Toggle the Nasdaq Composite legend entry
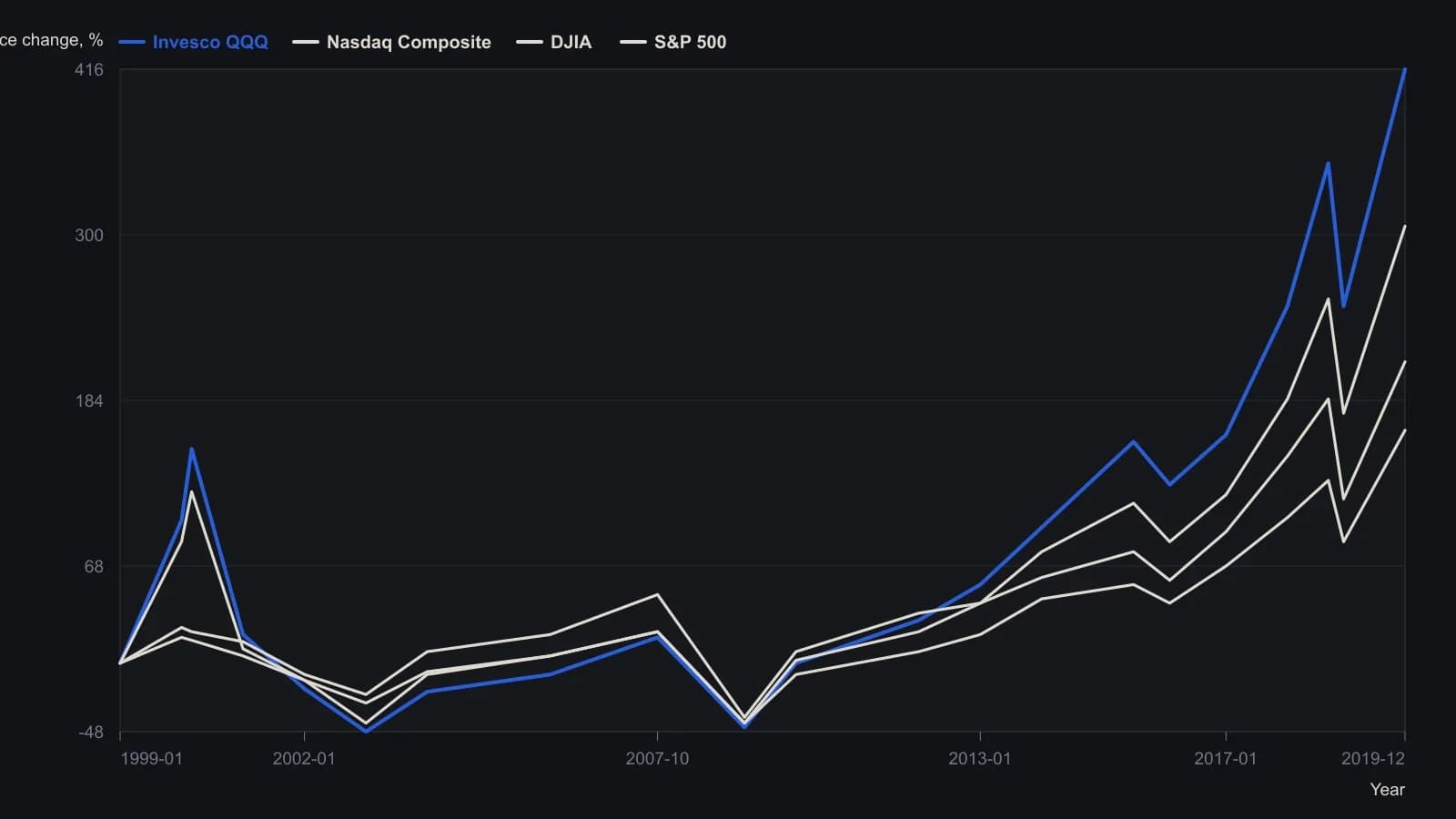The height and width of the screenshot is (819, 1456). pyautogui.click(x=391, y=42)
